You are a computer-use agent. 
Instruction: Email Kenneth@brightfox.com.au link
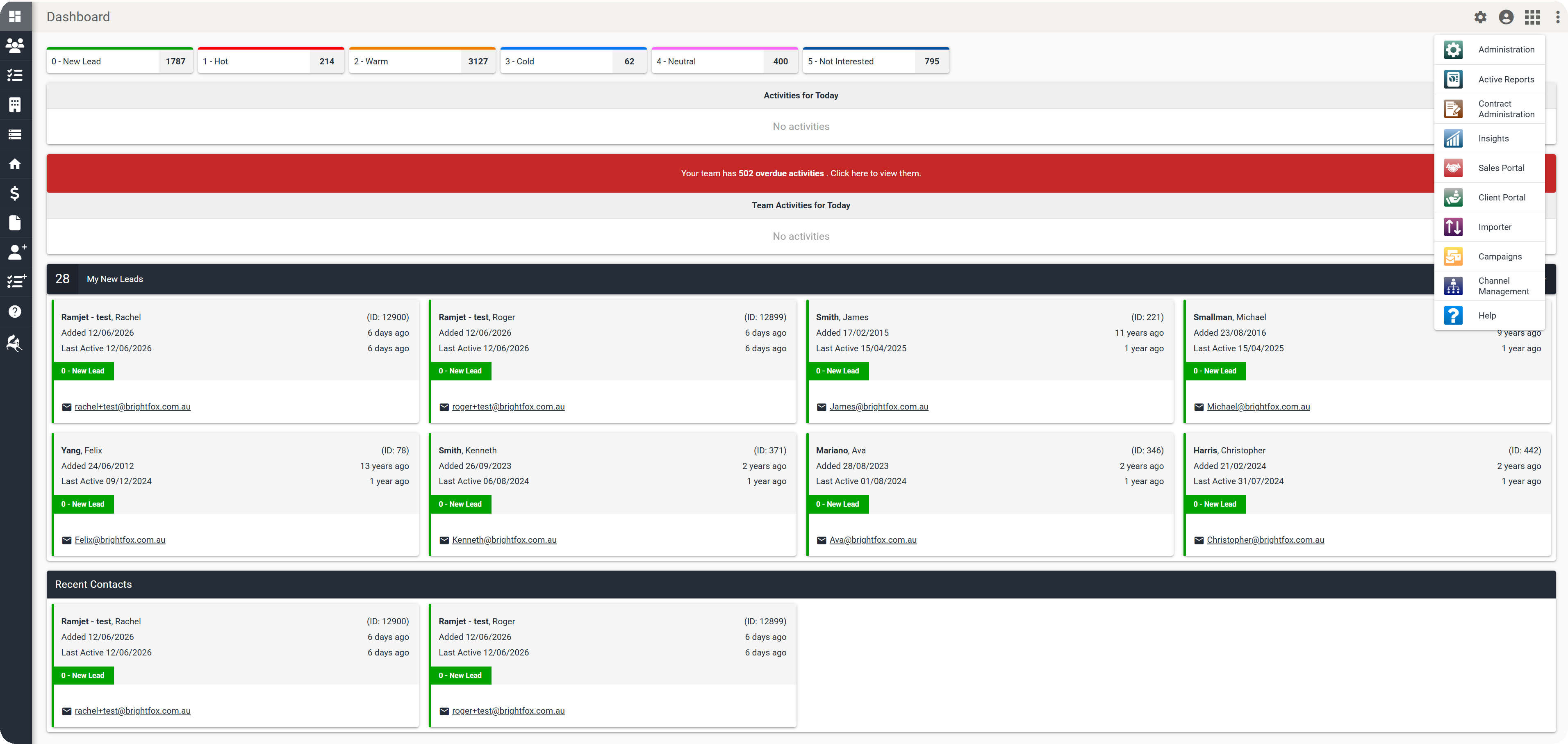pyautogui.click(x=504, y=540)
